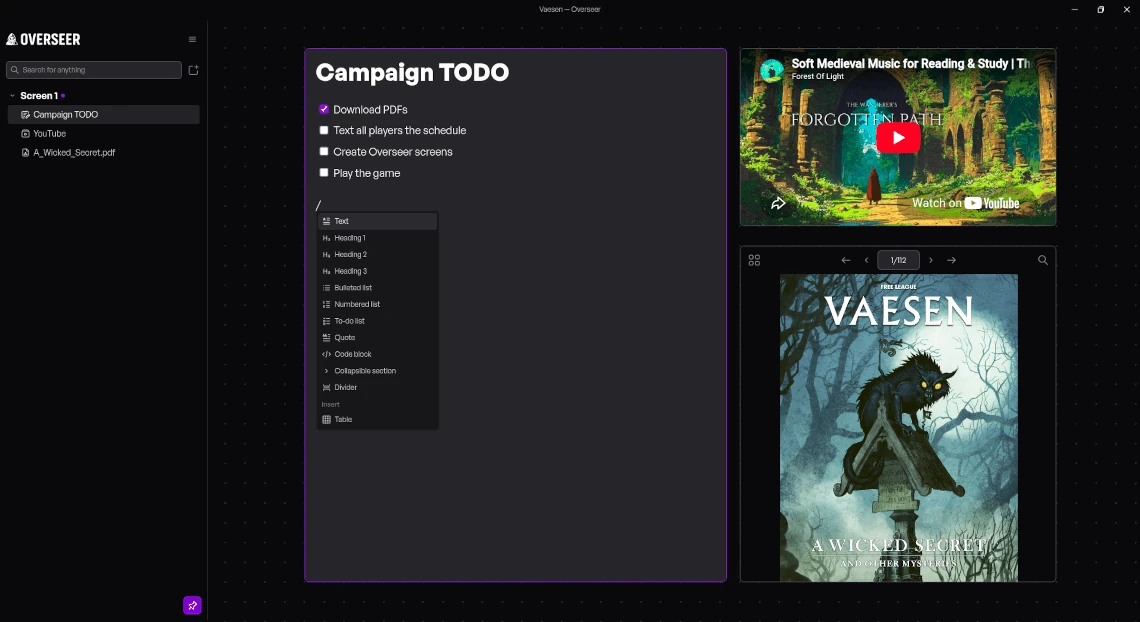Check Create Overseer screens item

324,151
